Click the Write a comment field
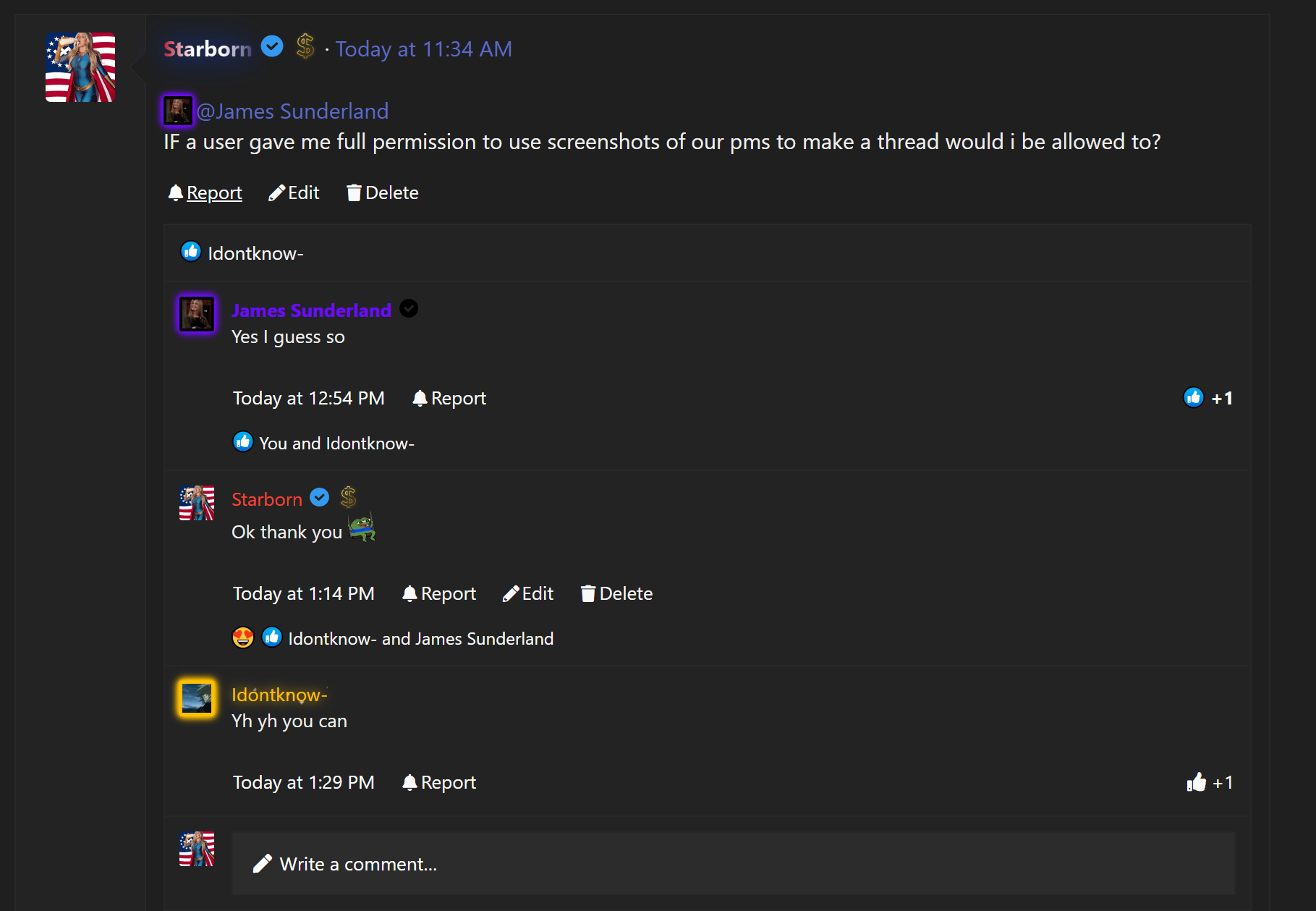Screen dimensions: 1316x911 (732, 864)
